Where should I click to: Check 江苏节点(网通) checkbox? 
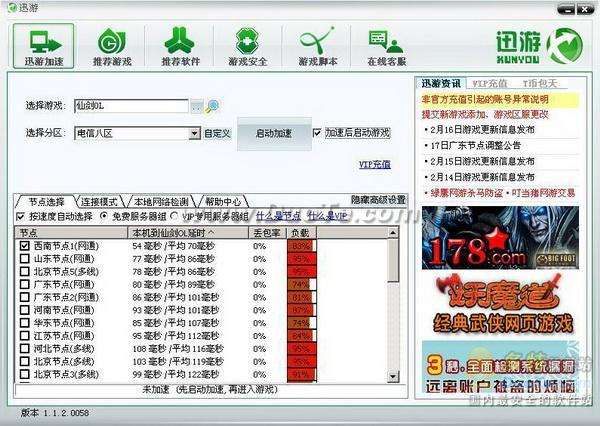coord(24,336)
